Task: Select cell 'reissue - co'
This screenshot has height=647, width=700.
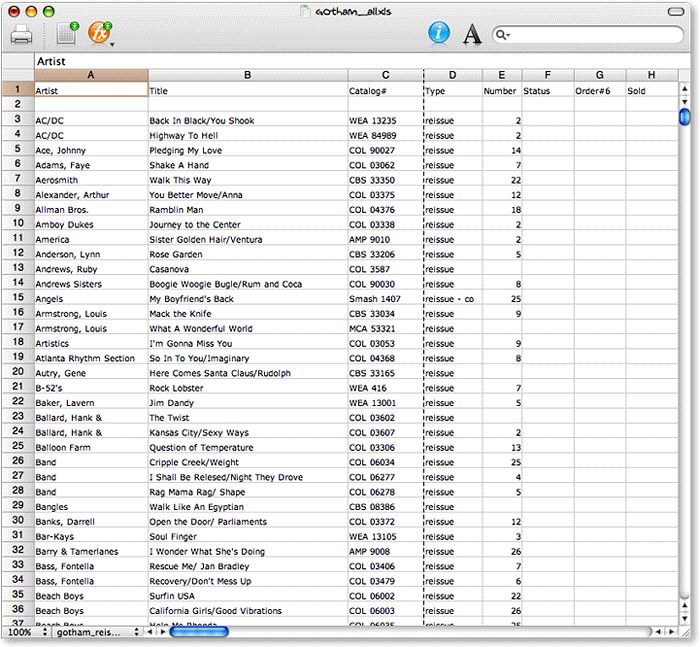Action: [x=453, y=299]
